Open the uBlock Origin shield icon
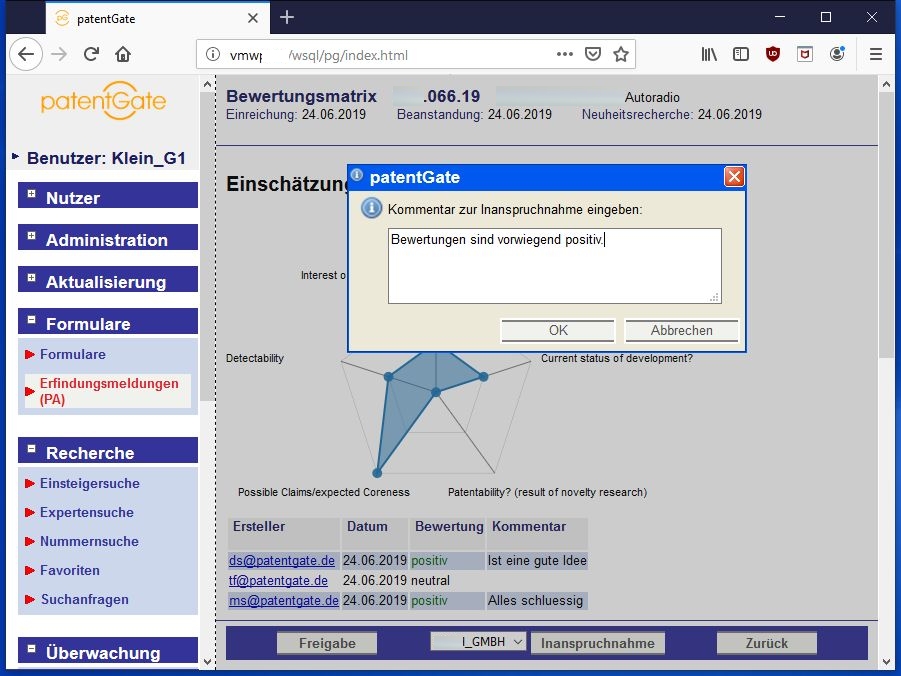Screen dimensions: 901x676 click(x=773, y=54)
